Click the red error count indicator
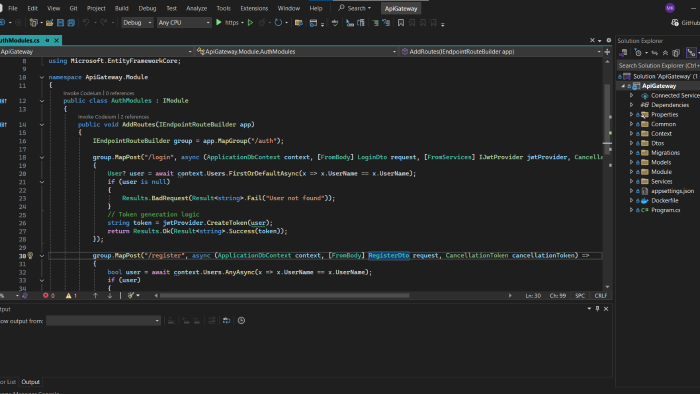 click(49, 295)
